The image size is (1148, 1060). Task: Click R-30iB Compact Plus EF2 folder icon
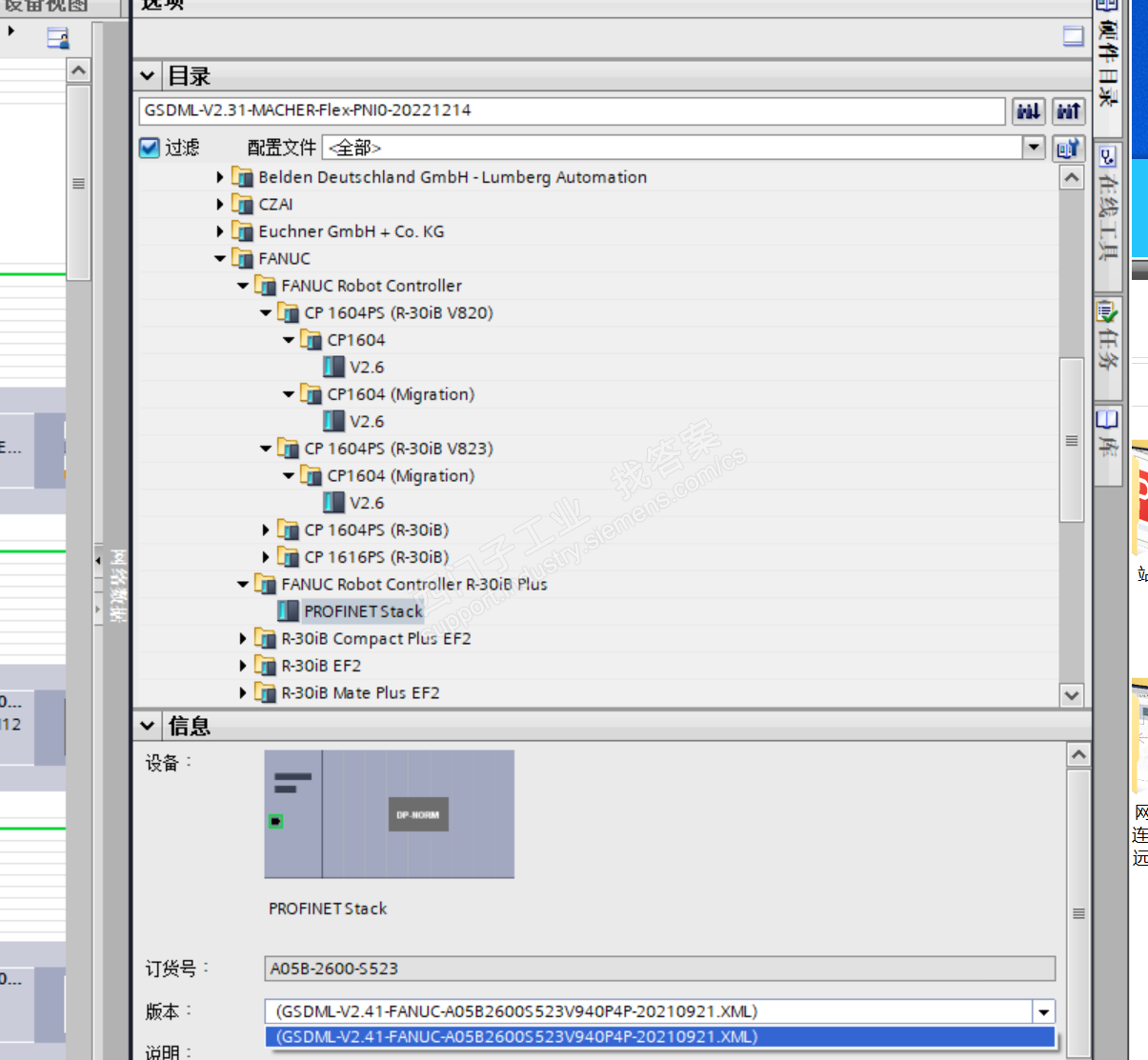266,639
